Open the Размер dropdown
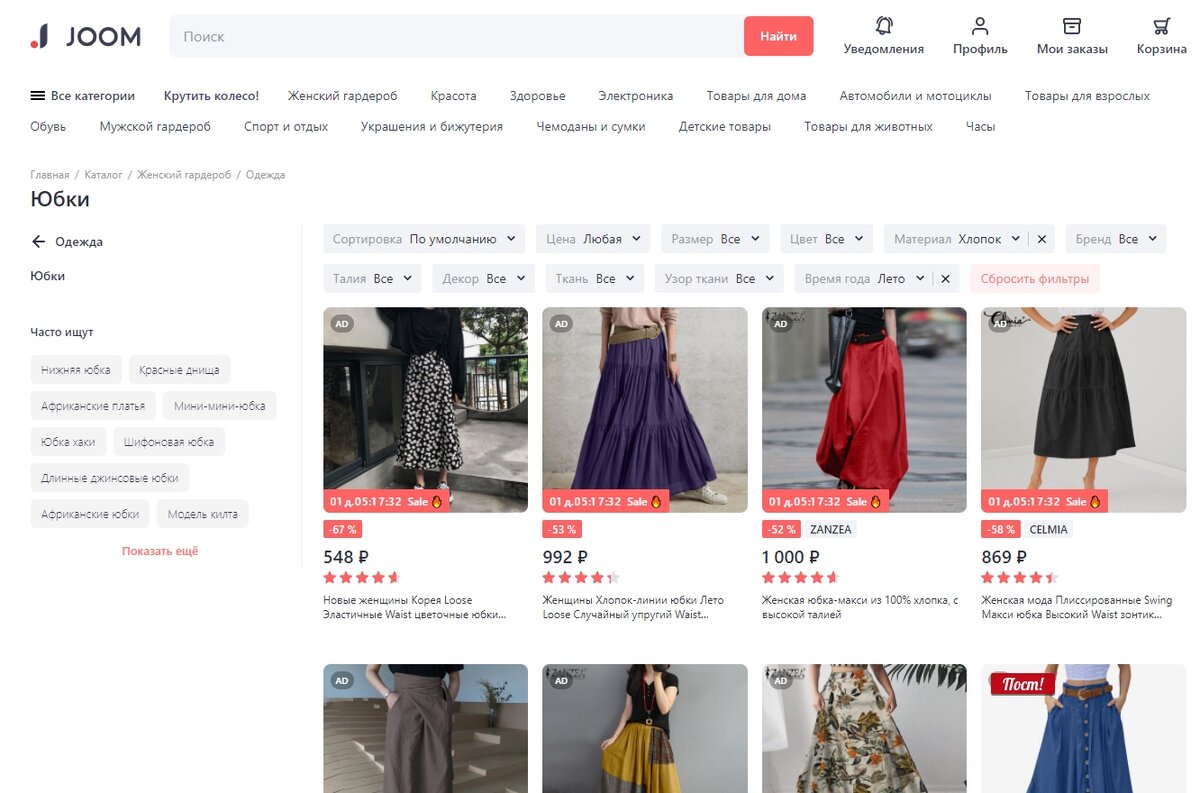 (715, 239)
